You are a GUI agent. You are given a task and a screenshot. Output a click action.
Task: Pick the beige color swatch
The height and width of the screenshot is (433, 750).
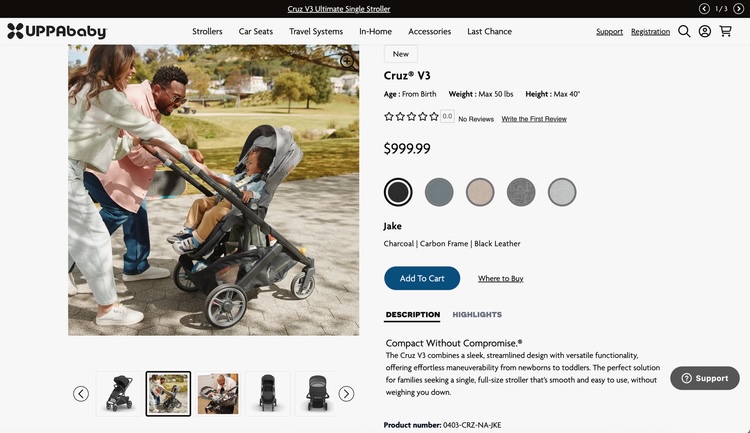coord(480,192)
